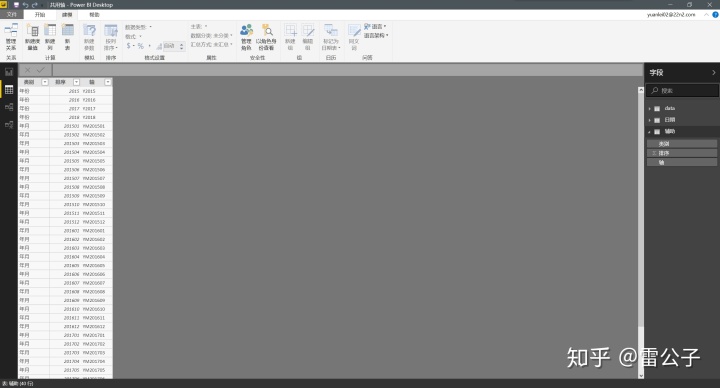Screen dimensions: 720x388
Task: Click the signed-in account email
Action: coord(671,15)
